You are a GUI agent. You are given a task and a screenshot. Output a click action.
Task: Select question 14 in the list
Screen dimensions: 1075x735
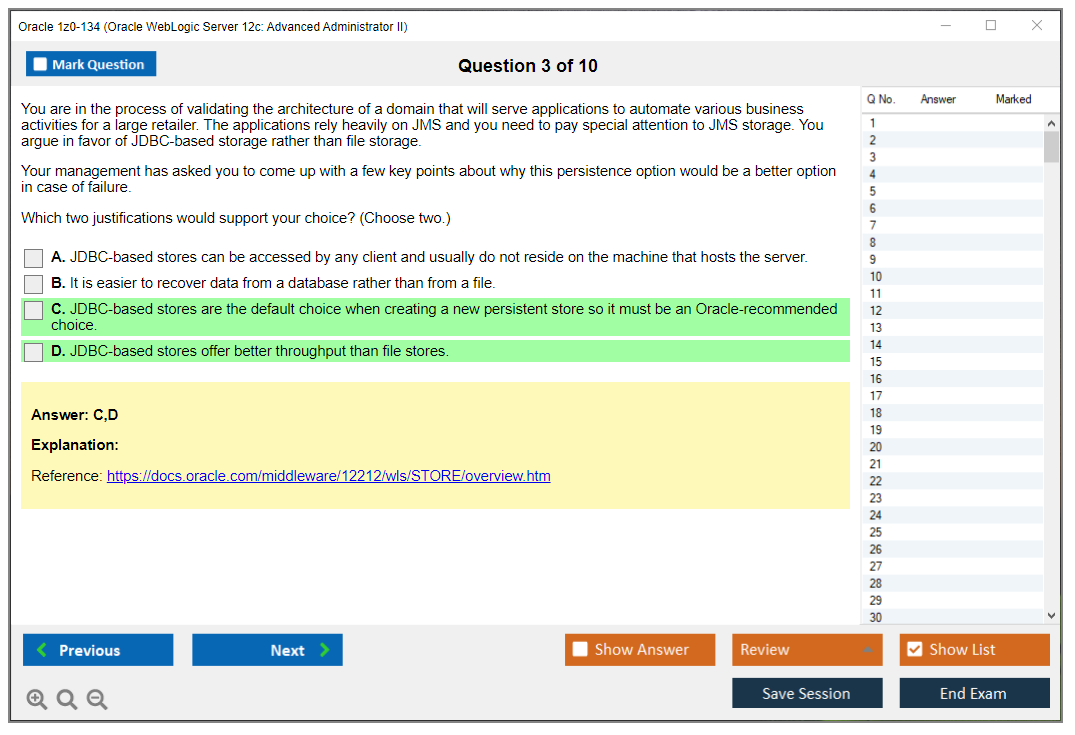pyautogui.click(x=952, y=345)
